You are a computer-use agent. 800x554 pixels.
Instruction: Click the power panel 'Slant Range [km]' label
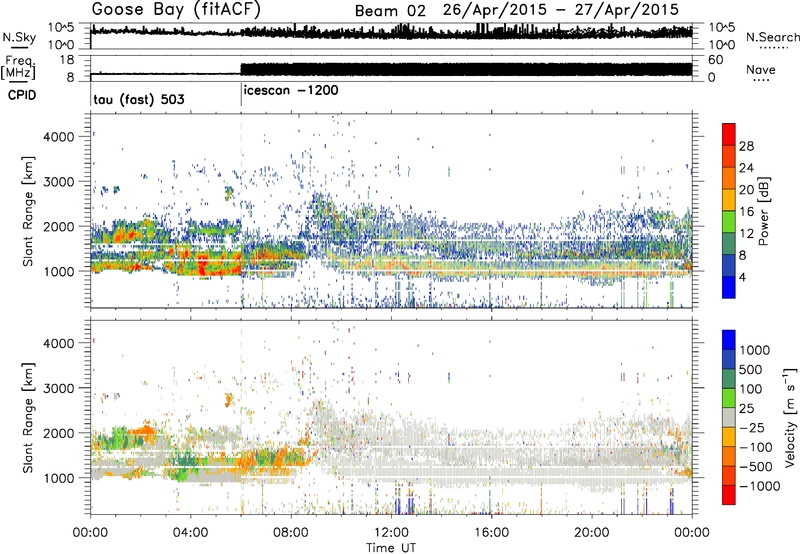[28, 211]
